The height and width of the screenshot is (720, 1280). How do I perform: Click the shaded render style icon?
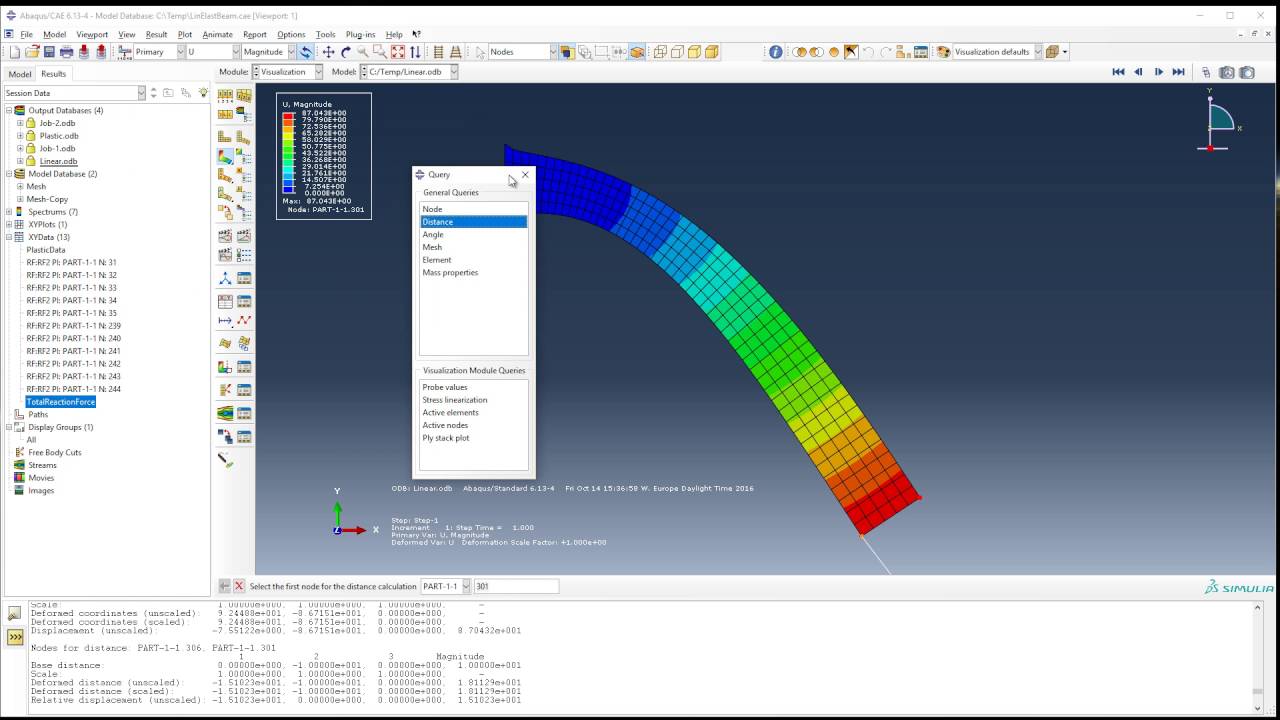712,52
